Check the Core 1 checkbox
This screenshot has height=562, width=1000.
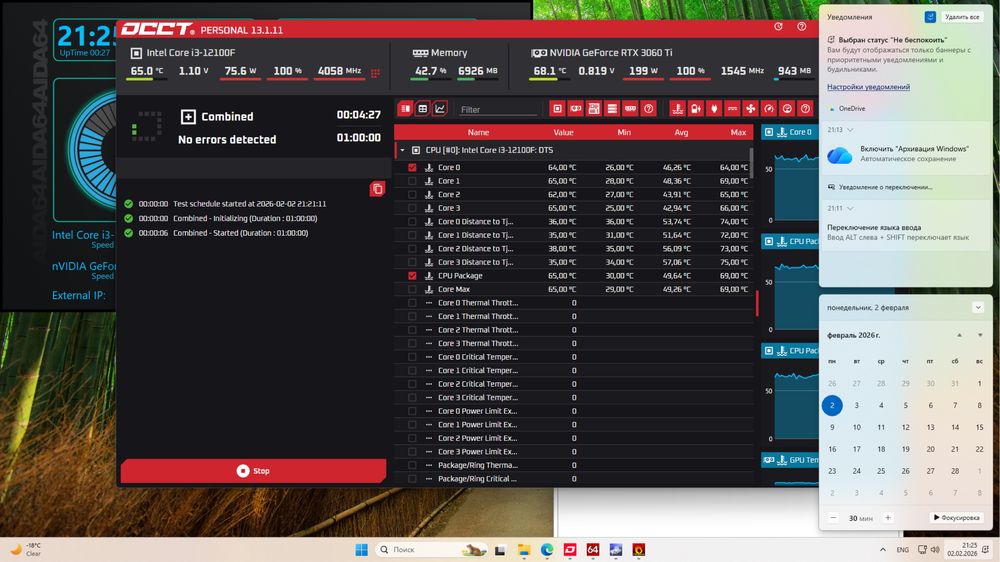(412, 181)
